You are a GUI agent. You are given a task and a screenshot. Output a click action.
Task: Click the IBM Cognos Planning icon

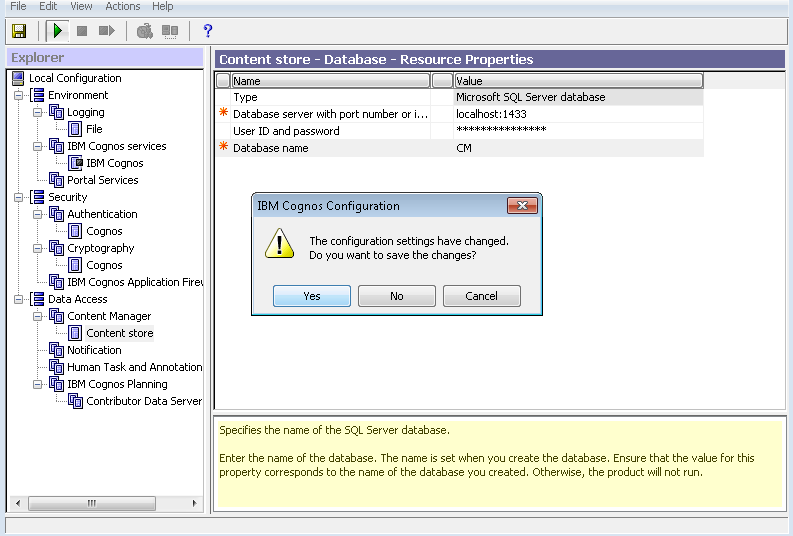tap(56, 384)
